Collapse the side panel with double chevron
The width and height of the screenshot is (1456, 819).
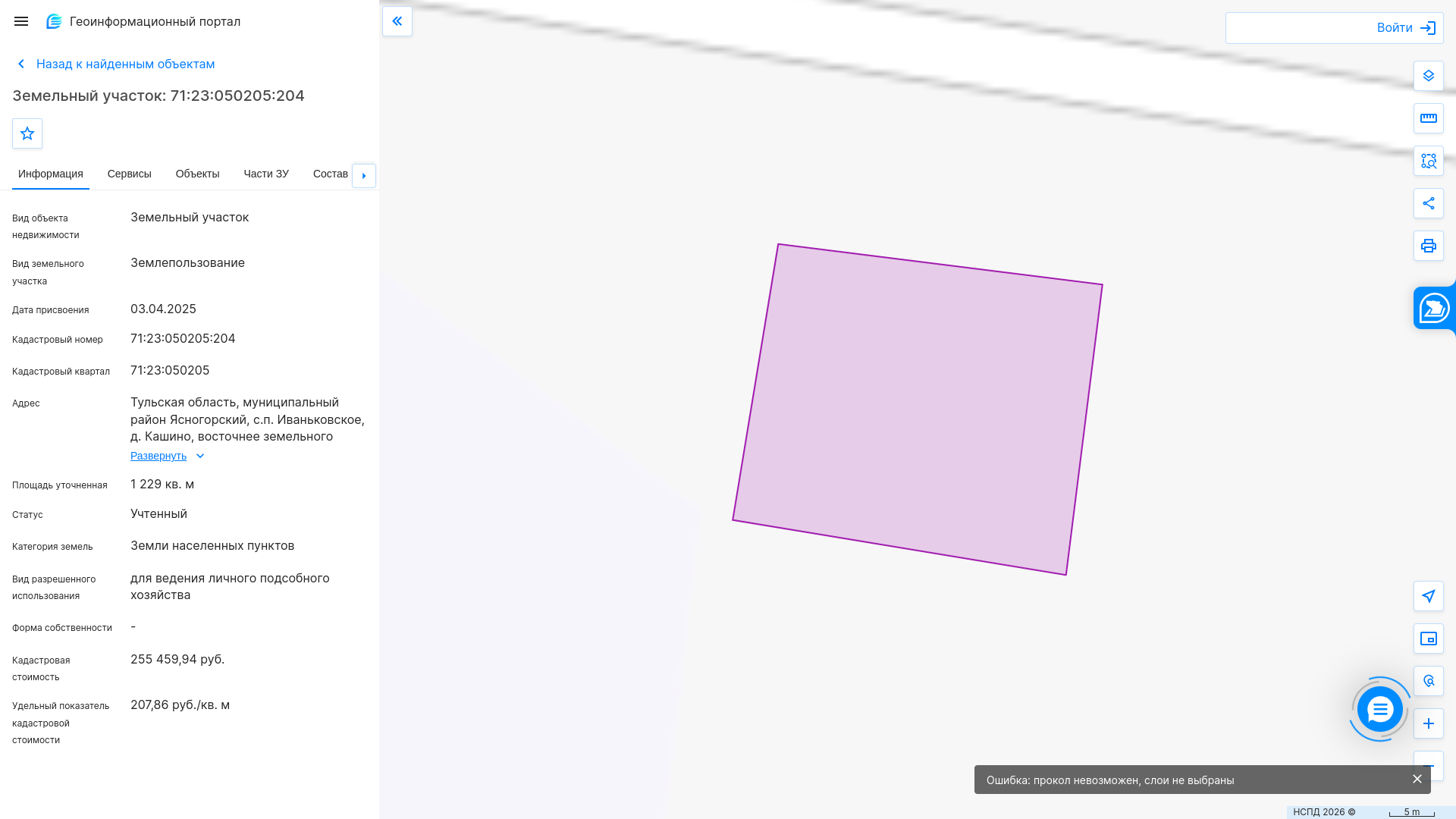(x=397, y=21)
